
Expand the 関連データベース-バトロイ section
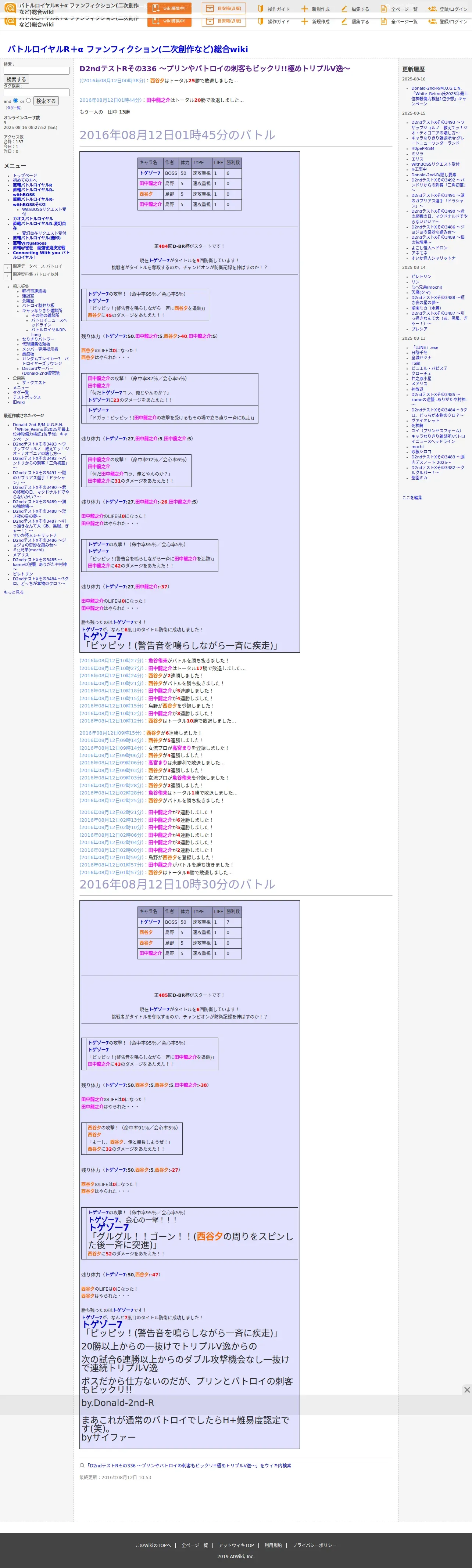(x=7, y=268)
